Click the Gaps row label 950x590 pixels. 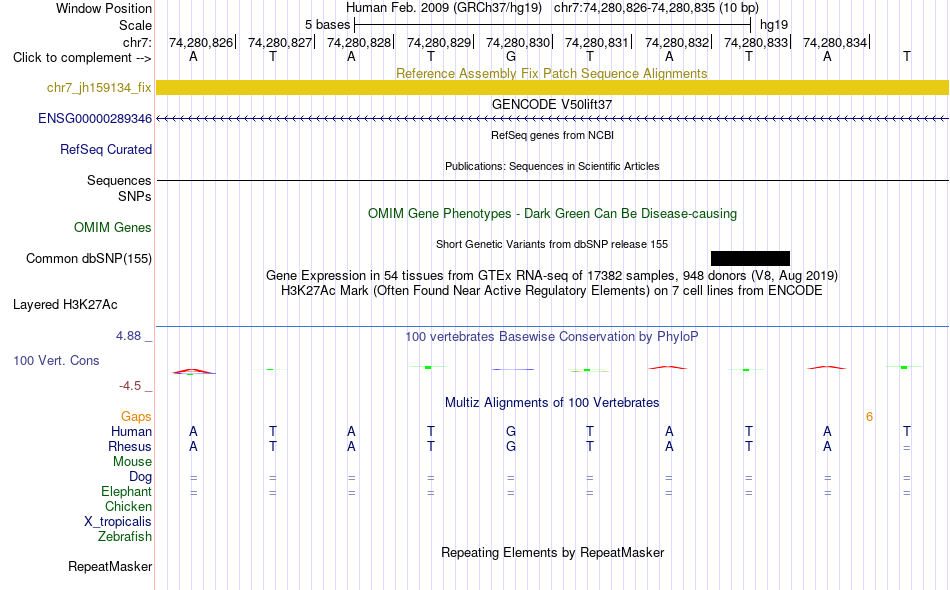click(136, 416)
